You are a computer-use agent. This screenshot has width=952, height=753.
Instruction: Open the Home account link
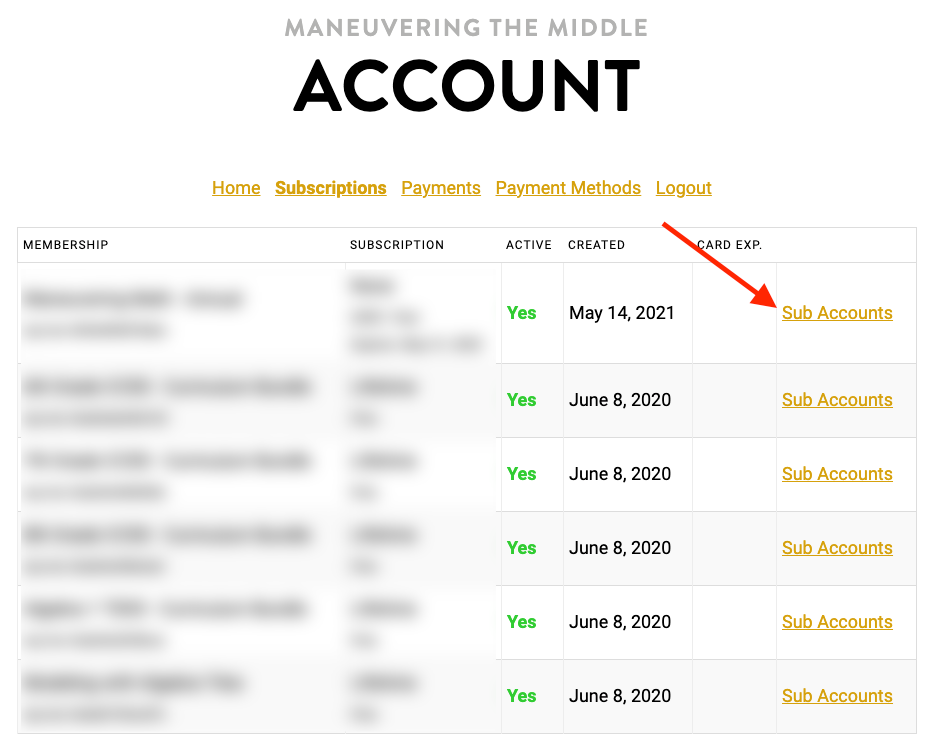tap(236, 188)
